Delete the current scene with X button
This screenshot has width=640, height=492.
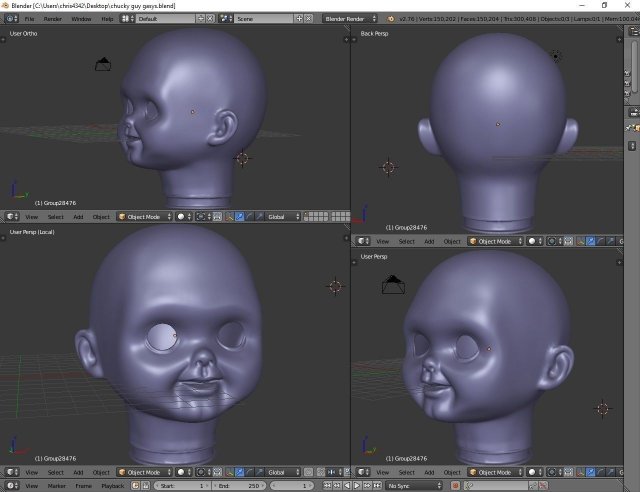click(x=309, y=19)
